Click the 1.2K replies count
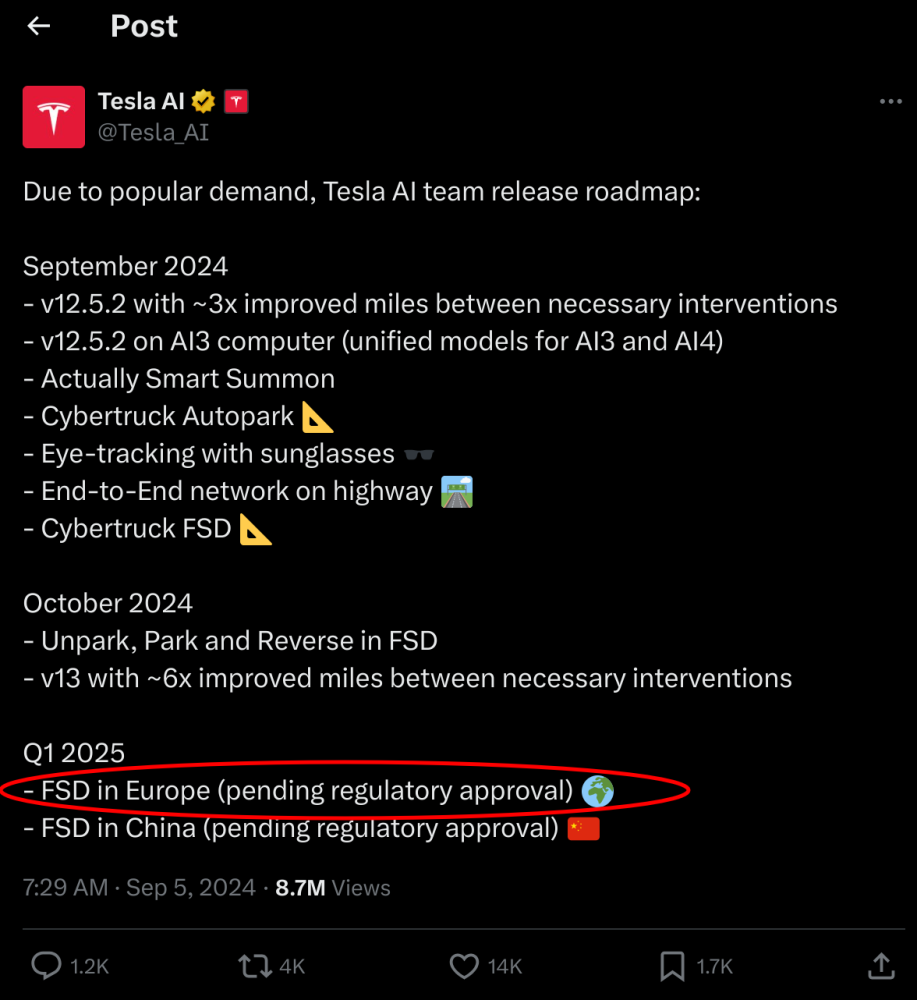The width and height of the screenshot is (917, 1000). 89,966
